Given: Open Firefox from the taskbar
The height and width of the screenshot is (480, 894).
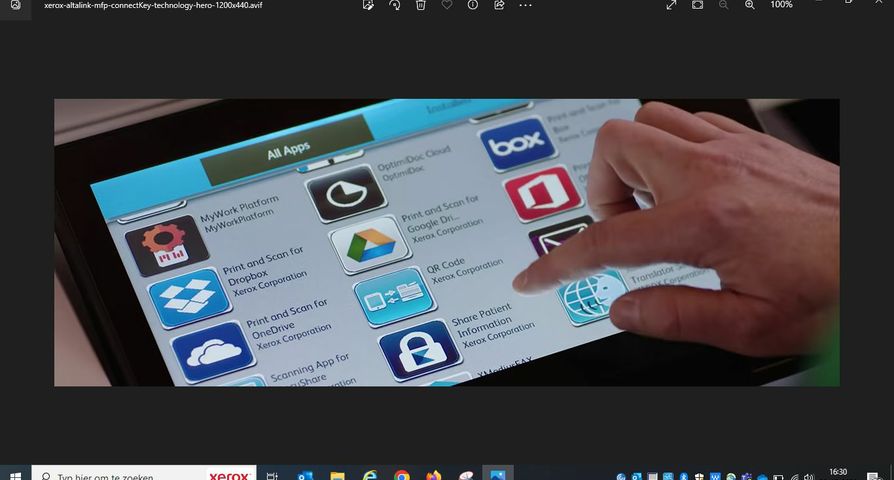Looking at the screenshot, I should coord(434,476).
